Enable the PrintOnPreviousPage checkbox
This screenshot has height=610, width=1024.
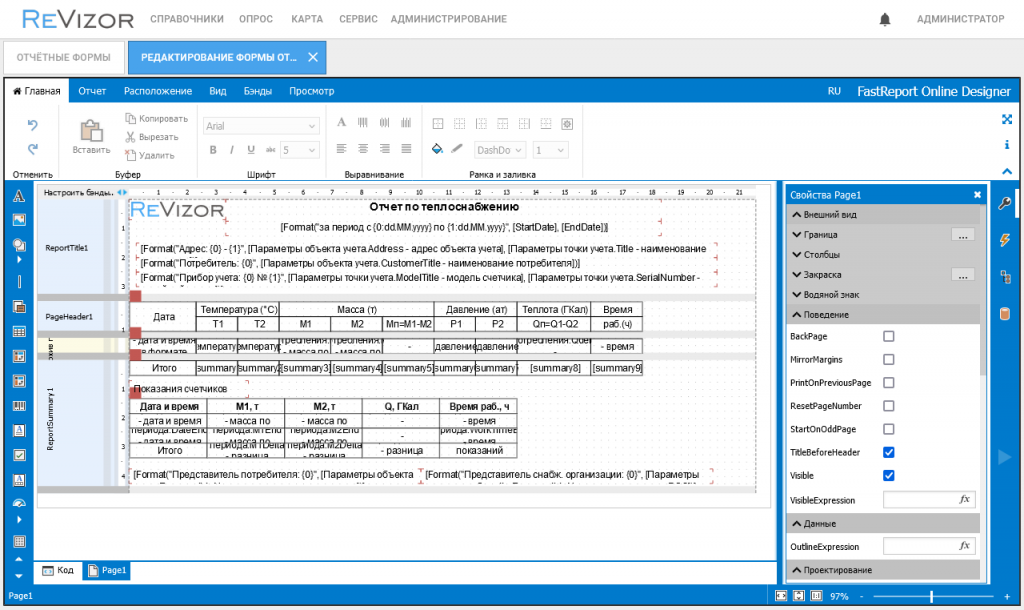pyautogui.click(x=889, y=383)
